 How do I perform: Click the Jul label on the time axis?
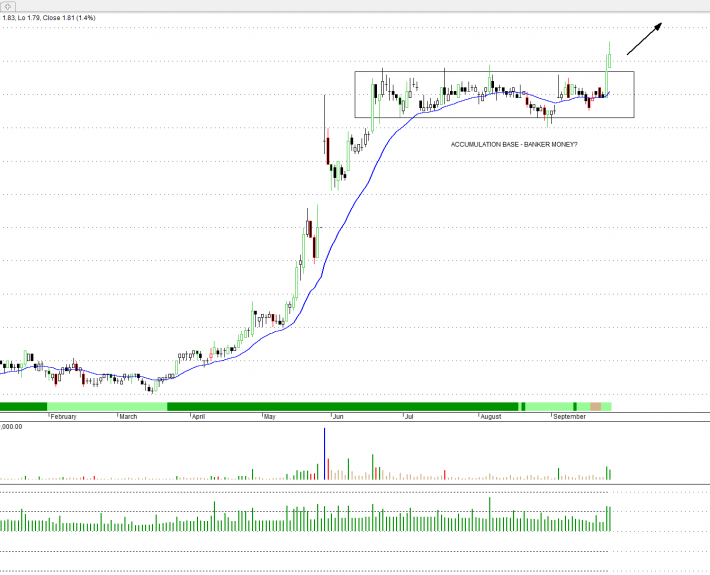coord(410,415)
